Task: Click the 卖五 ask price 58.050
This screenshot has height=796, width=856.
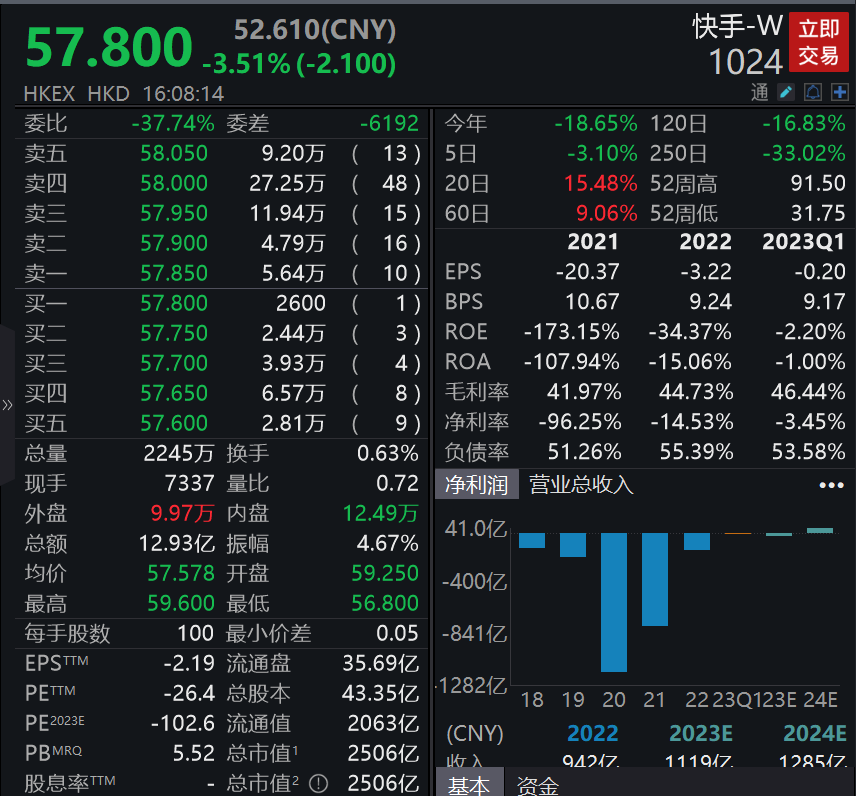Action: coord(174,153)
